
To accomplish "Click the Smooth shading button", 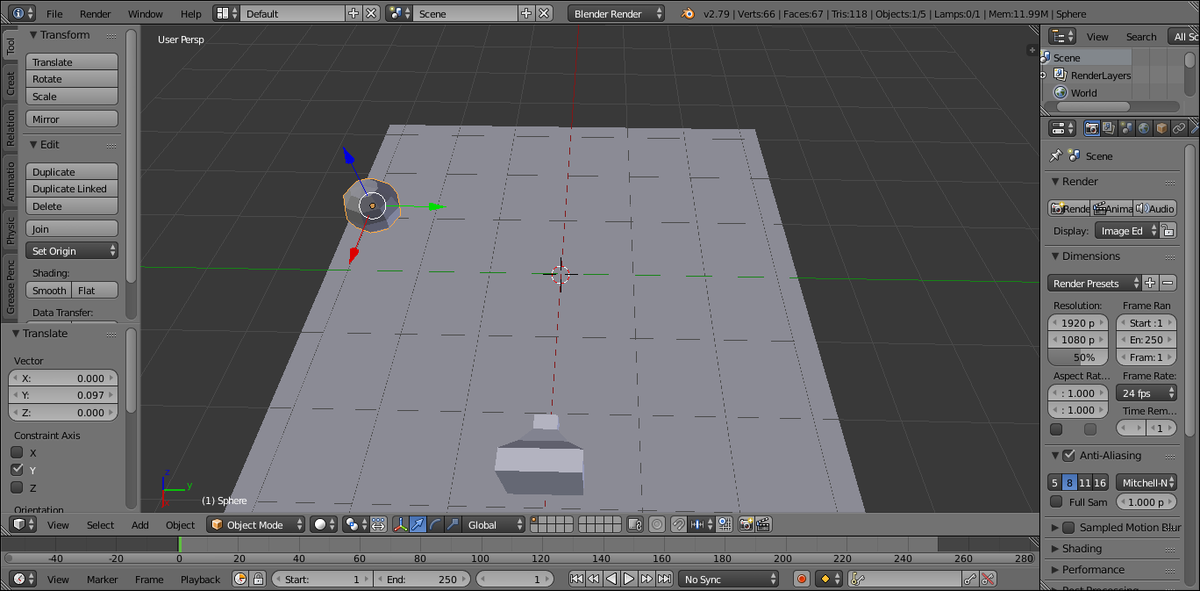I will coord(48,290).
